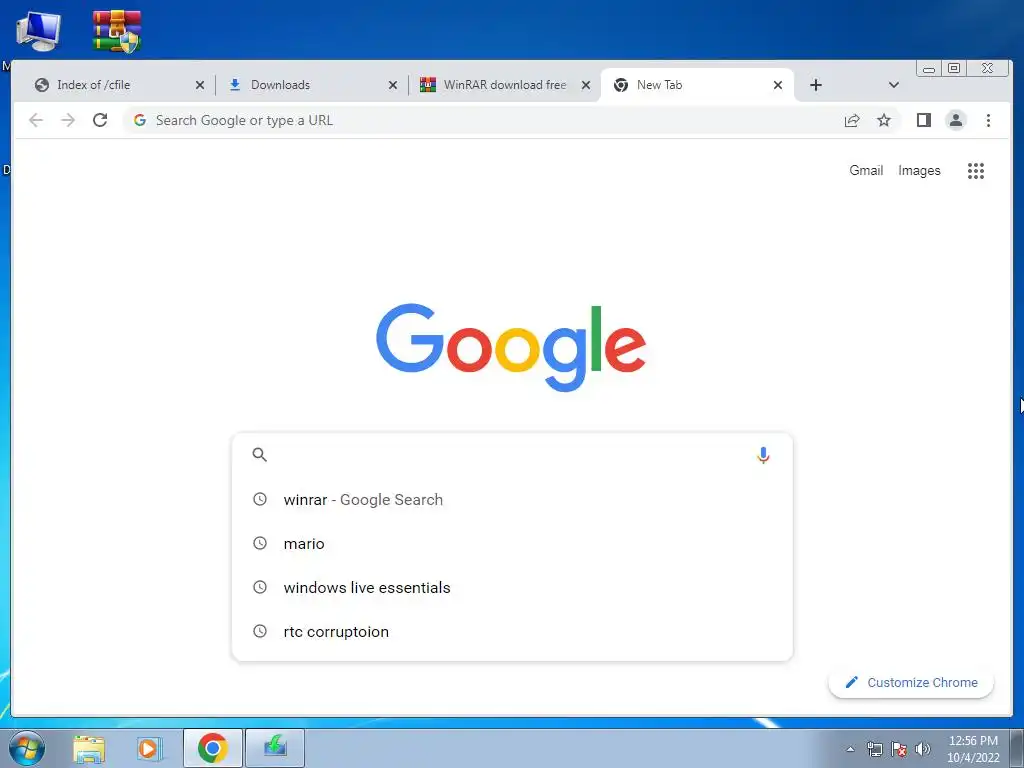Open the Chrome three-dot menu
Image resolution: width=1024 pixels, height=768 pixels.
[988, 120]
